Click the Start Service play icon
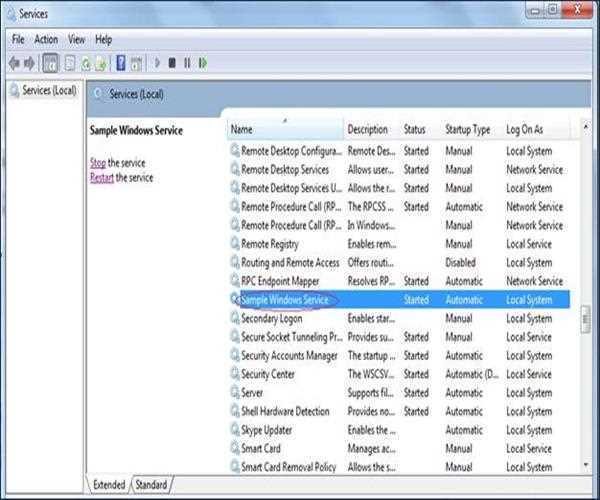The height and width of the screenshot is (500, 600). [157, 63]
